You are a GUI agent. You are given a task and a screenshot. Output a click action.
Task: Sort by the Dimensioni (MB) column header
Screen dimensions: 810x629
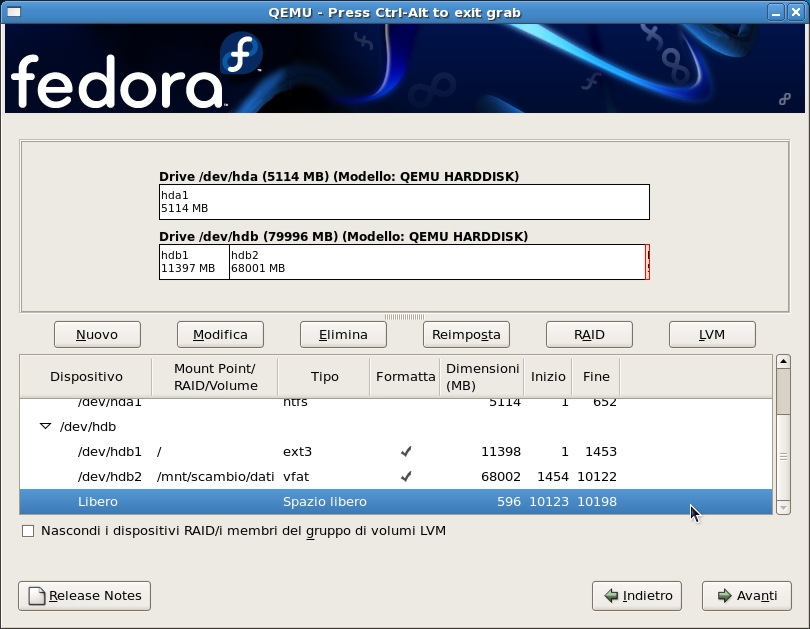481,377
